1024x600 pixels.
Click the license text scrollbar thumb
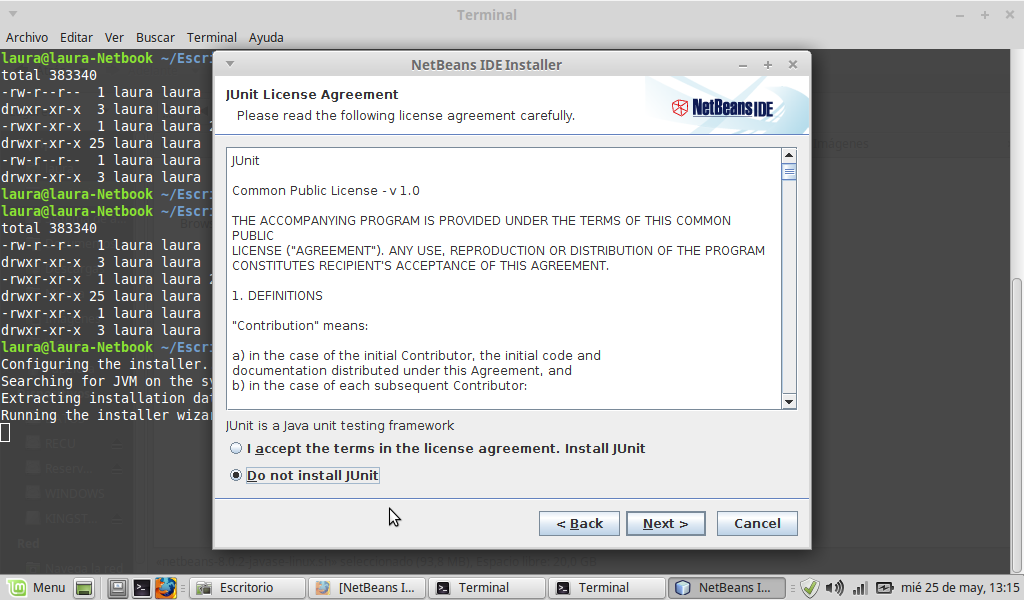click(x=789, y=172)
